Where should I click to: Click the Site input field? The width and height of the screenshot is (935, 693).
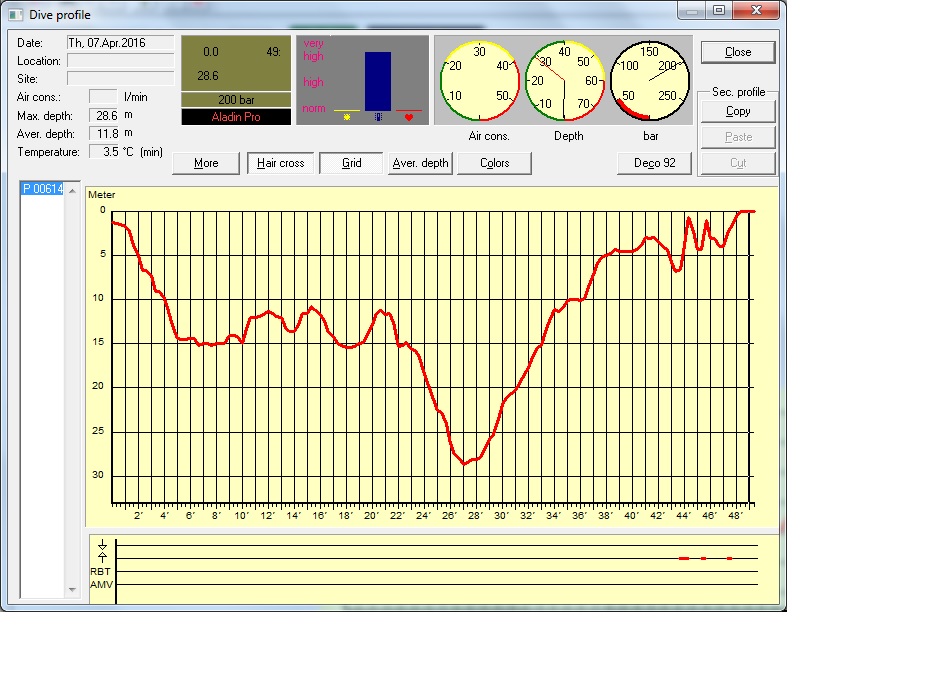pyautogui.click(x=120, y=79)
